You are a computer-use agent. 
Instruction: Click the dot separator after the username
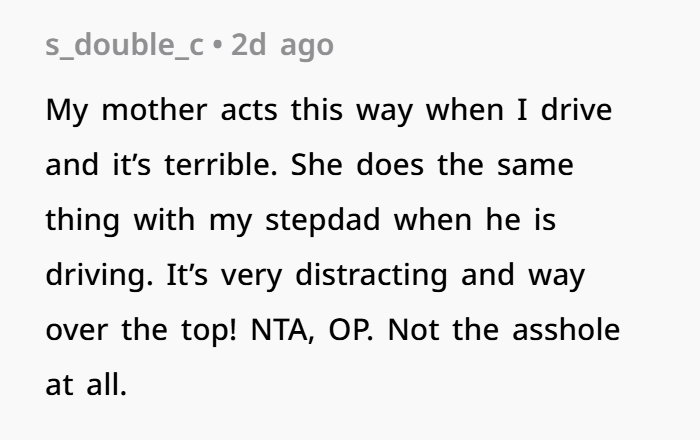tap(218, 47)
